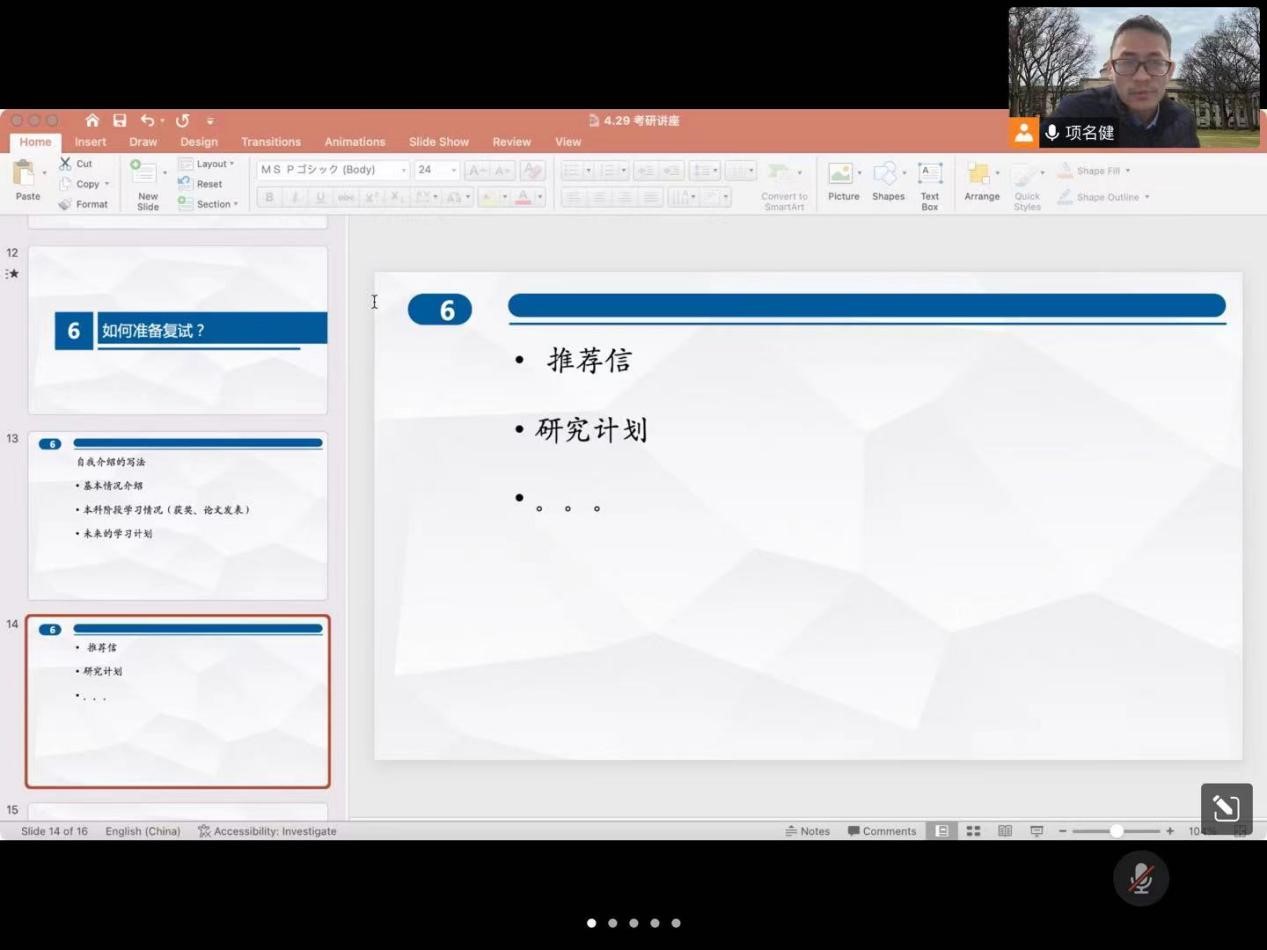This screenshot has width=1267, height=950.
Task: Select slide 13 thumbnail
Action: (x=178, y=515)
